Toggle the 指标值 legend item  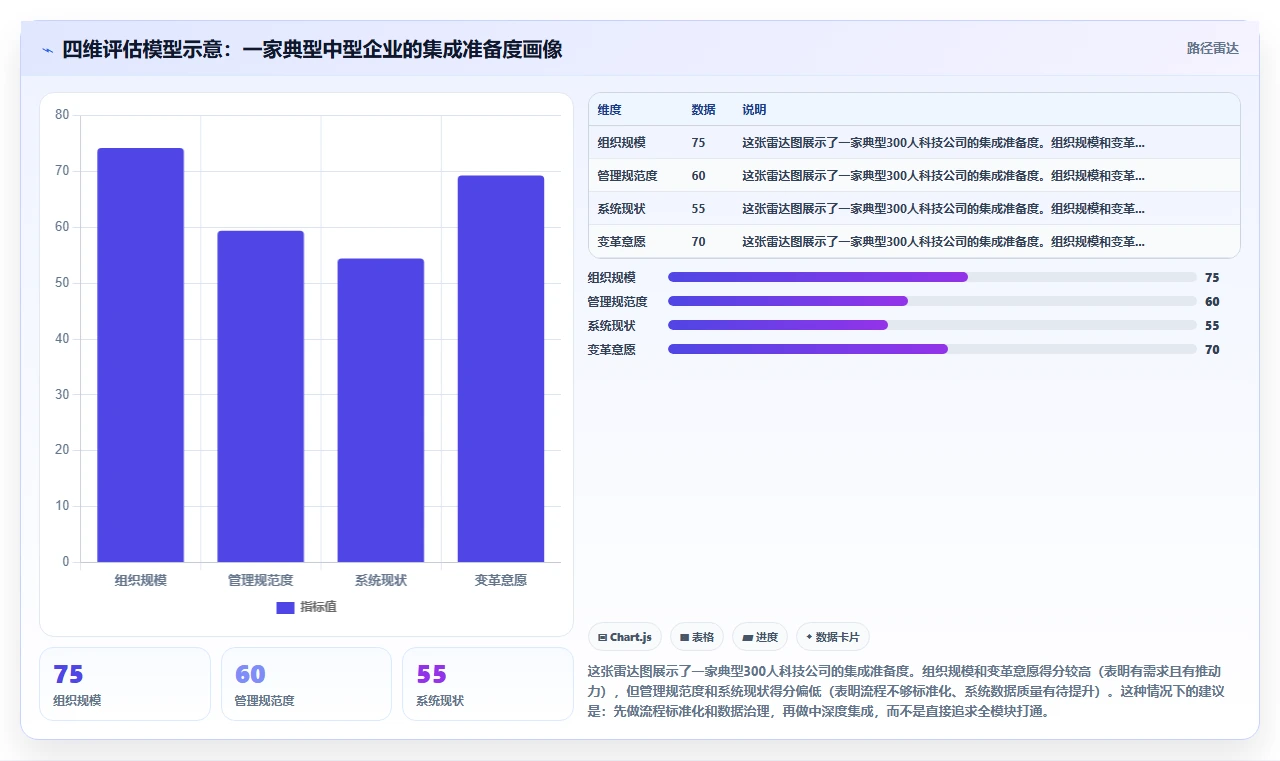(x=307, y=607)
